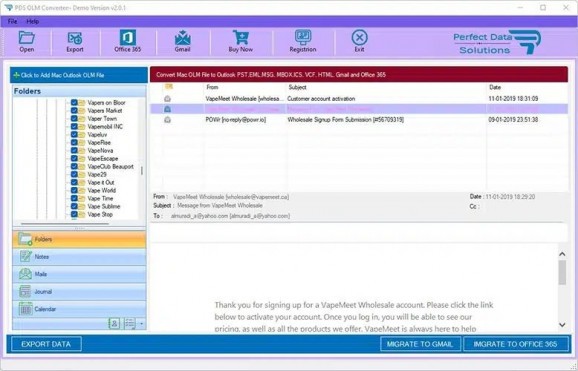
Task: Open the File menu
Action: [13, 21]
